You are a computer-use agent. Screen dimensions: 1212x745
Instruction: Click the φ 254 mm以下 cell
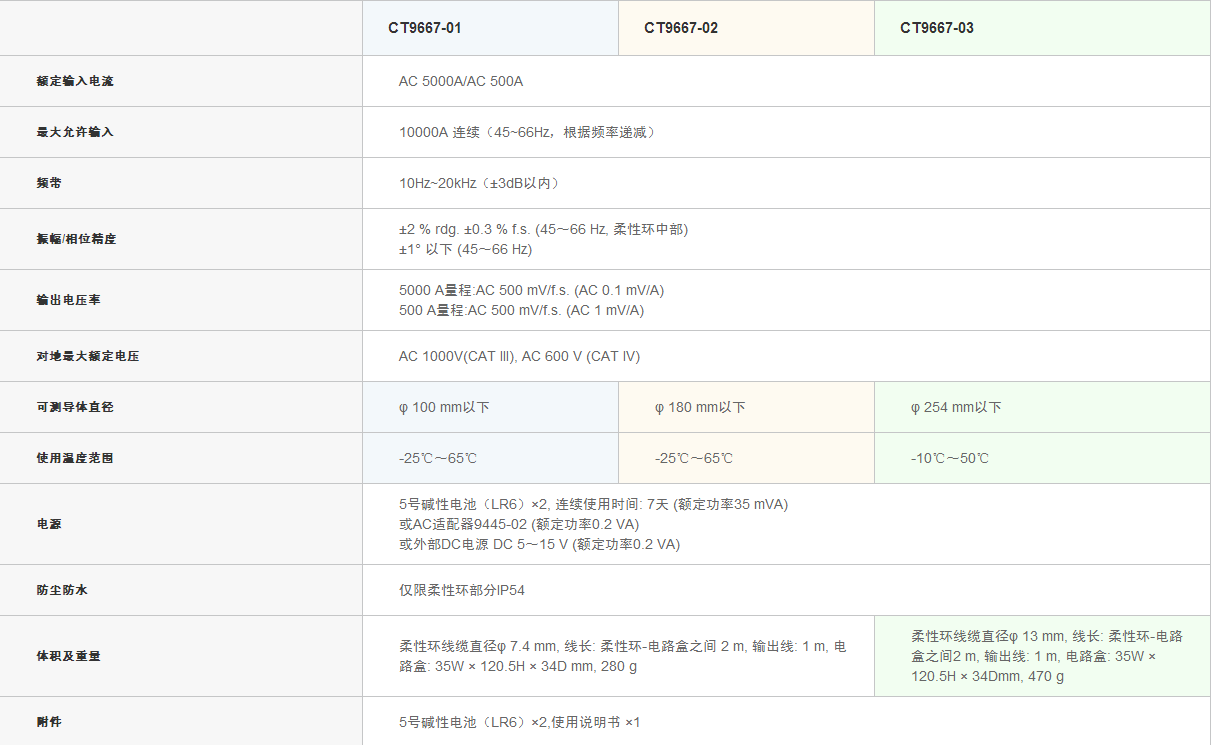pyautogui.click(x=956, y=408)
